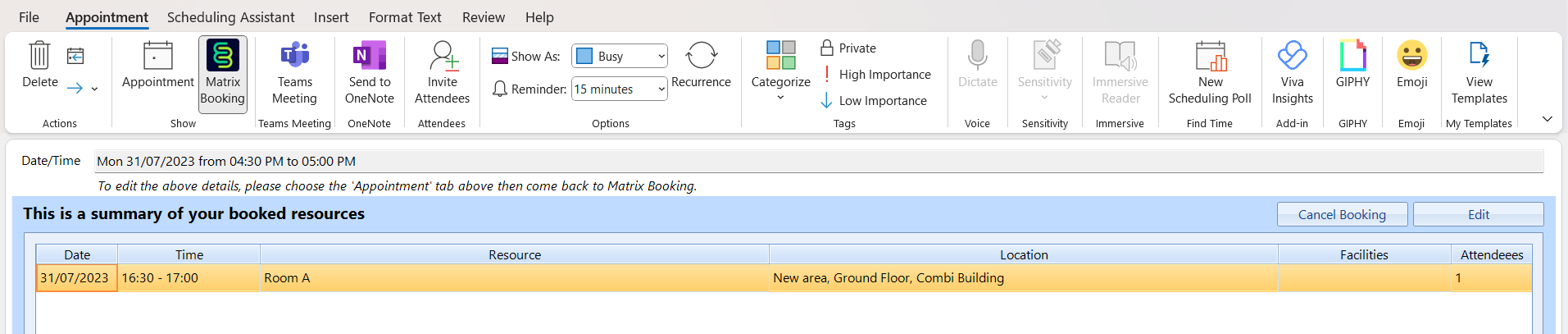Expand the Show As Busy dropdown

click(661, 57)
